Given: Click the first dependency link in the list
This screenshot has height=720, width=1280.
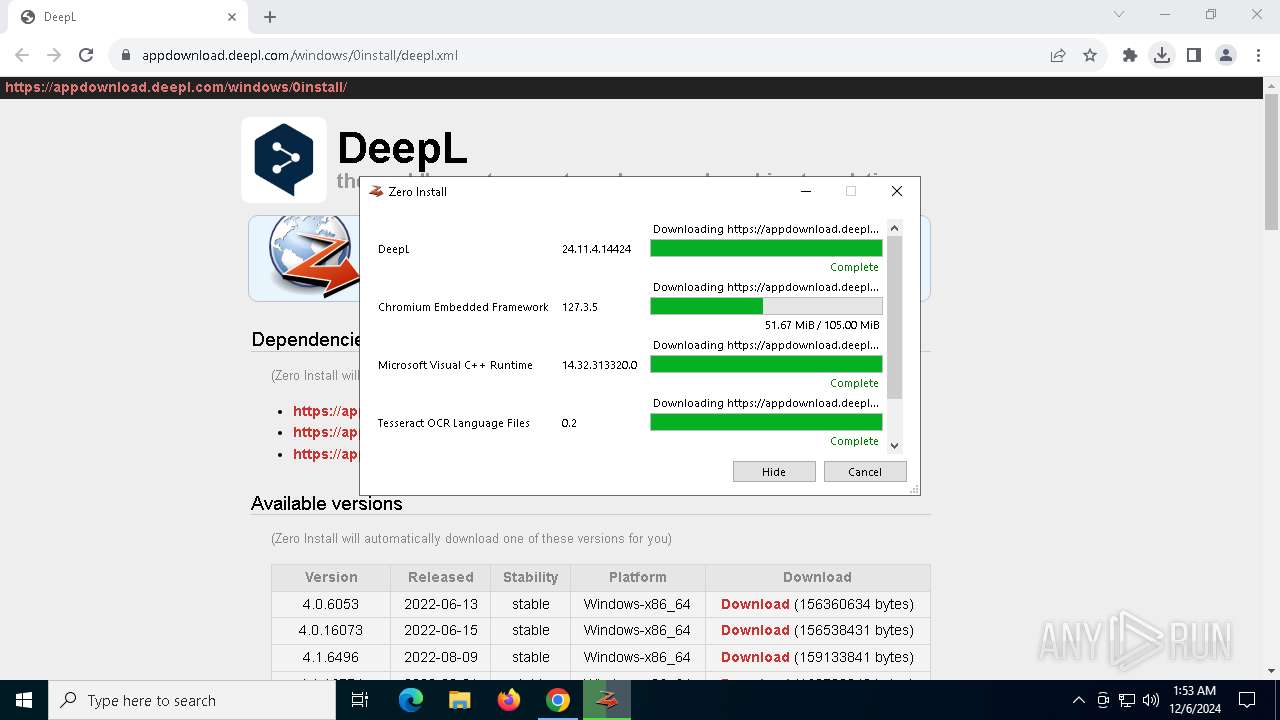Looking at the screenshot, I should (325, 411).
